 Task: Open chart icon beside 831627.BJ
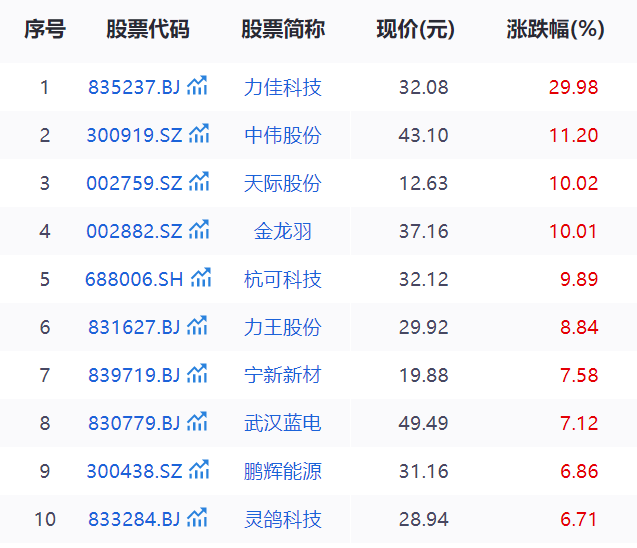tap(197, 326)
